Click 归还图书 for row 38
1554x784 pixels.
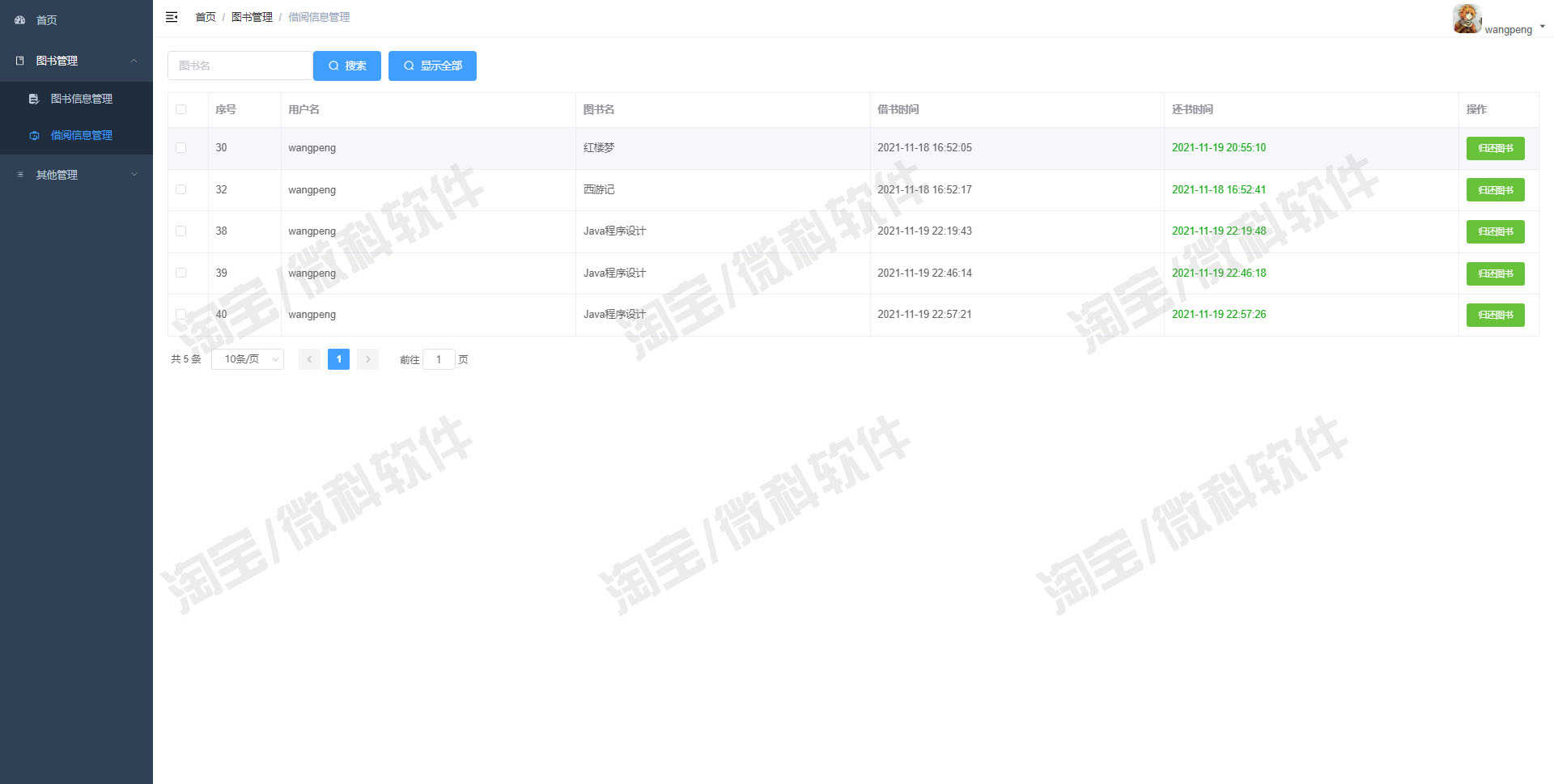tap(1496, 231)
